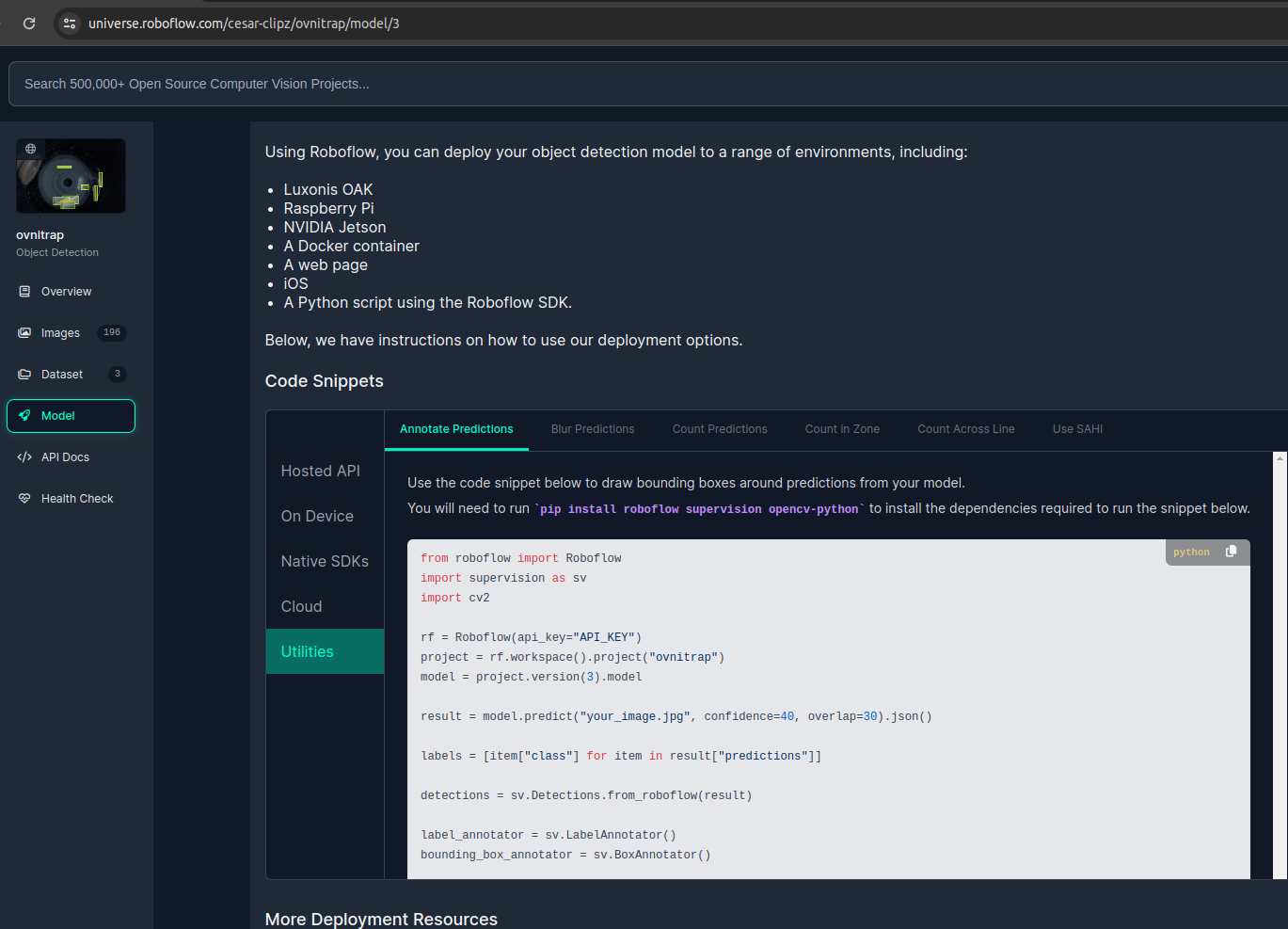Click the Overview sidebar icon

point(24,292)
